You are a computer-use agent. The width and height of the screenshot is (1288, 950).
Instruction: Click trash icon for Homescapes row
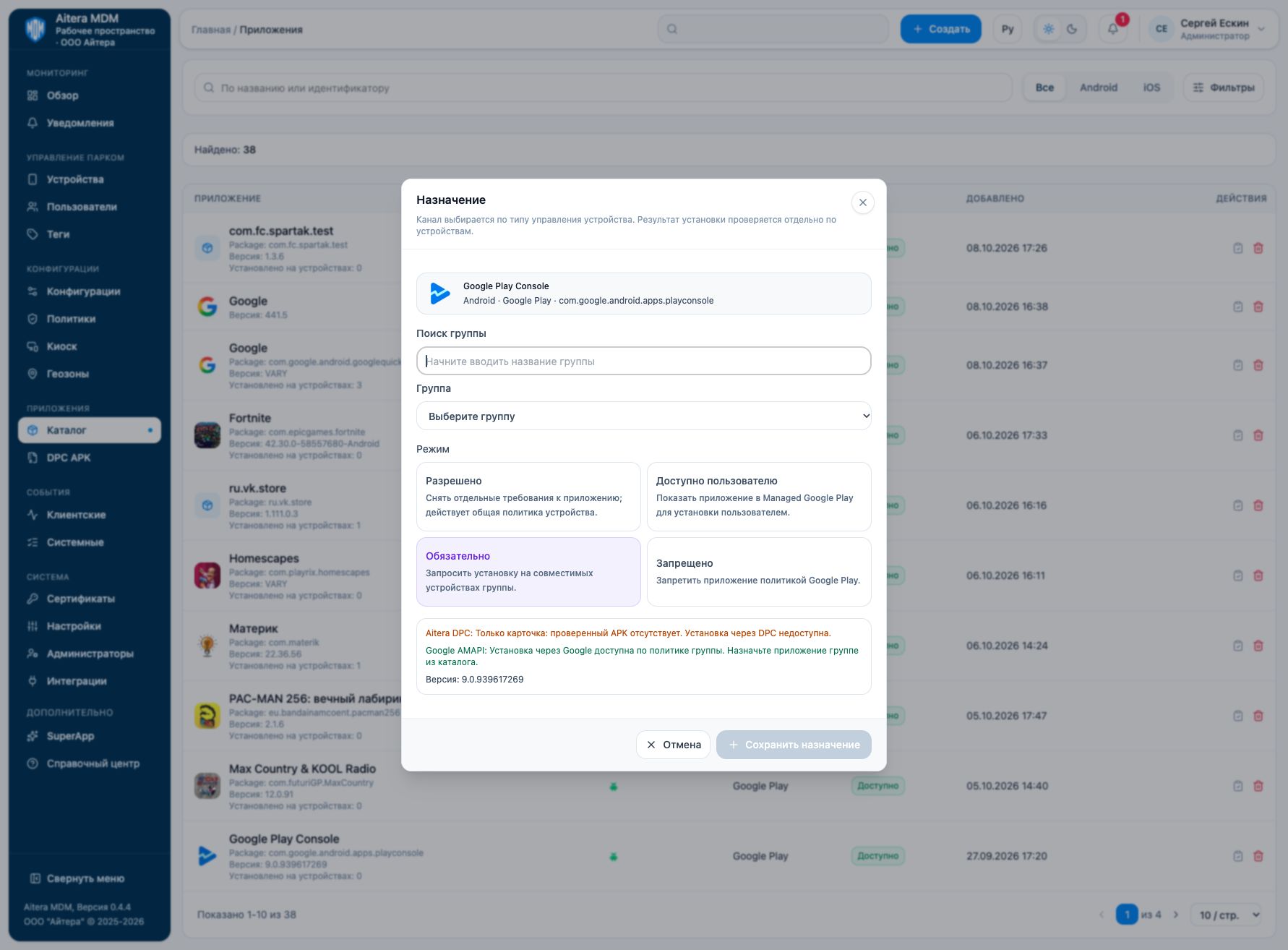pos(1258,575)
